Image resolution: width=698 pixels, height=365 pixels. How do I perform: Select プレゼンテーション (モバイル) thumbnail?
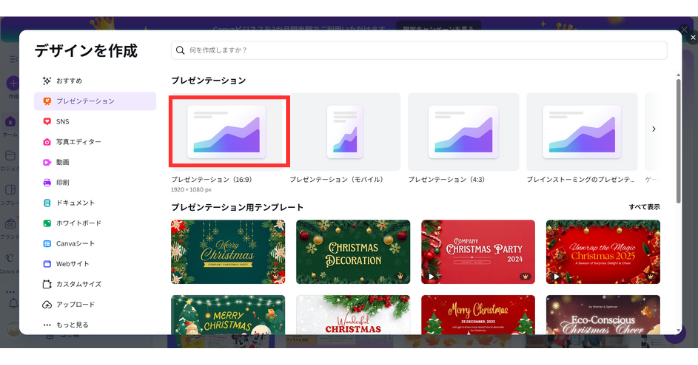click(345, 132)
